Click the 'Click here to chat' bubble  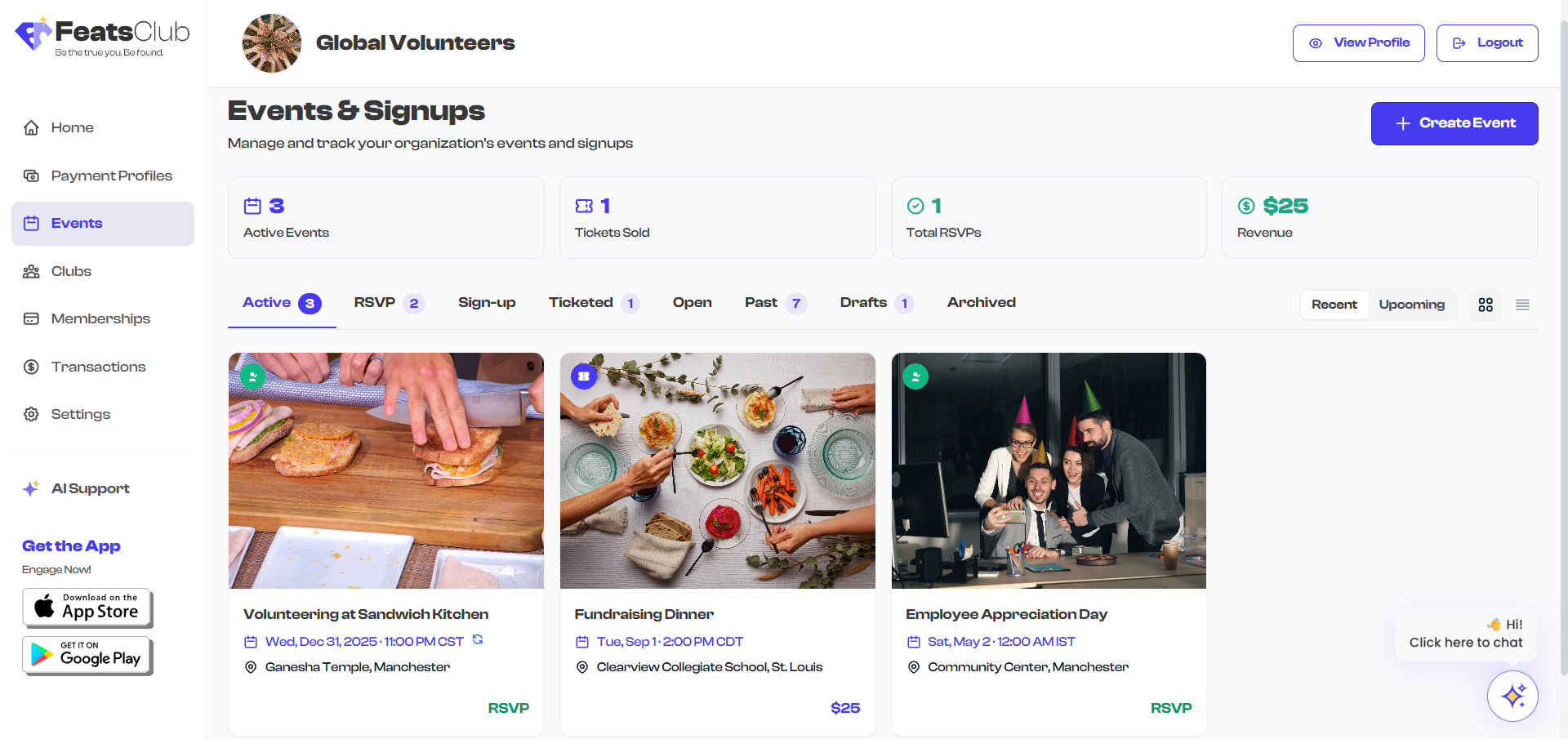(1466, 634)
